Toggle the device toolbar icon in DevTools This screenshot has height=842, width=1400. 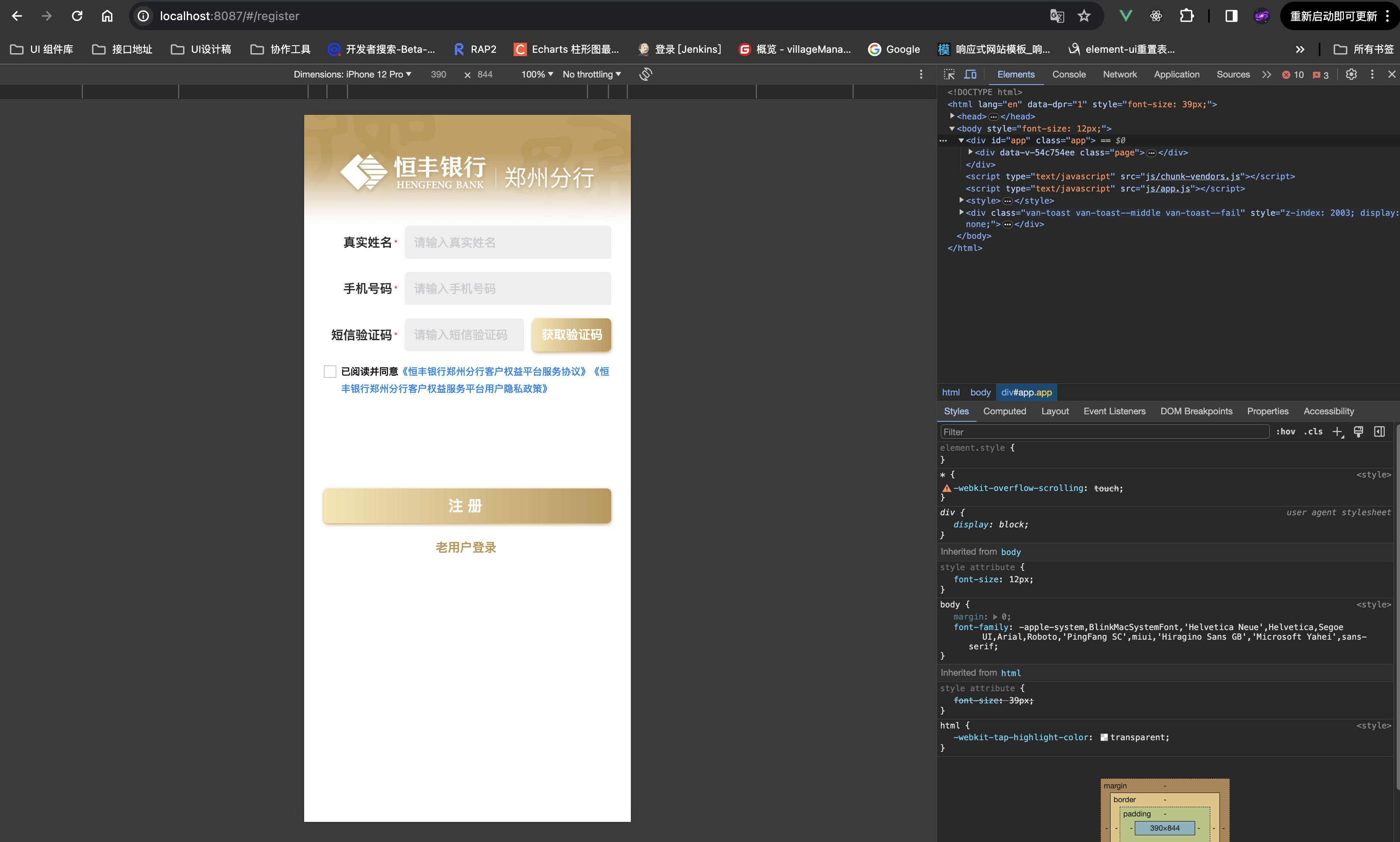[971, 74]
